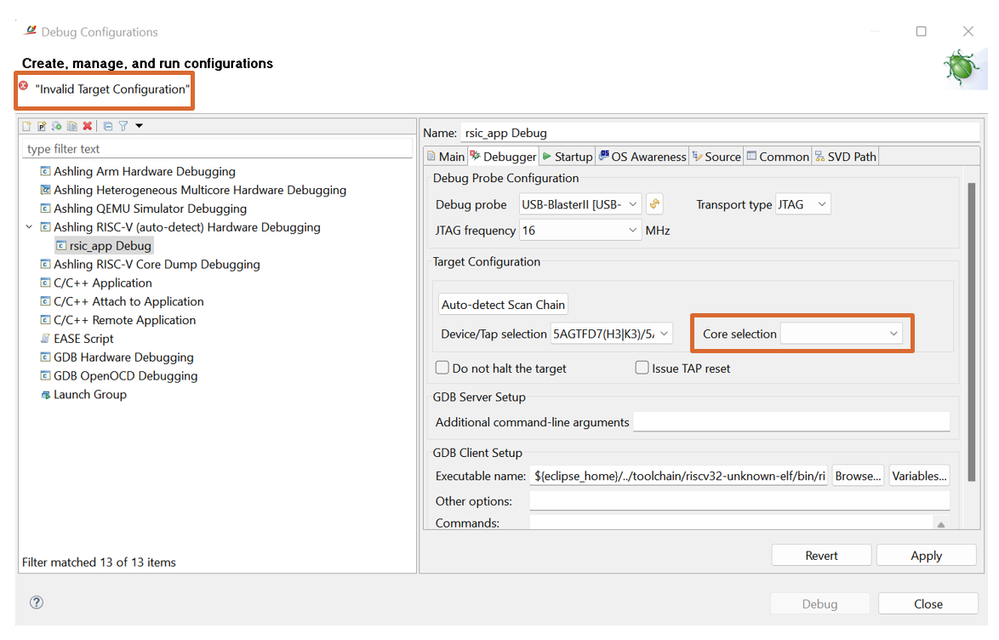The height and width of the screenshot is (640, 999).
Task: Open the OS Awareness tab
Action: click(x=642, y=156)
